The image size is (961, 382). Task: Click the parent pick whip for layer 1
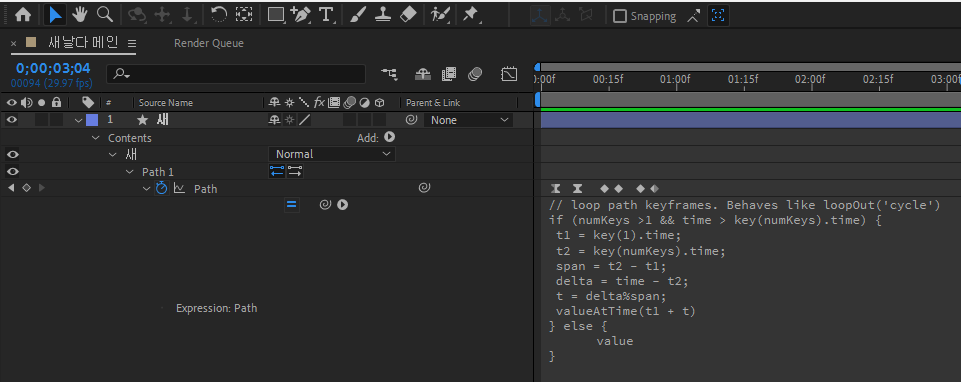point(411,120)
